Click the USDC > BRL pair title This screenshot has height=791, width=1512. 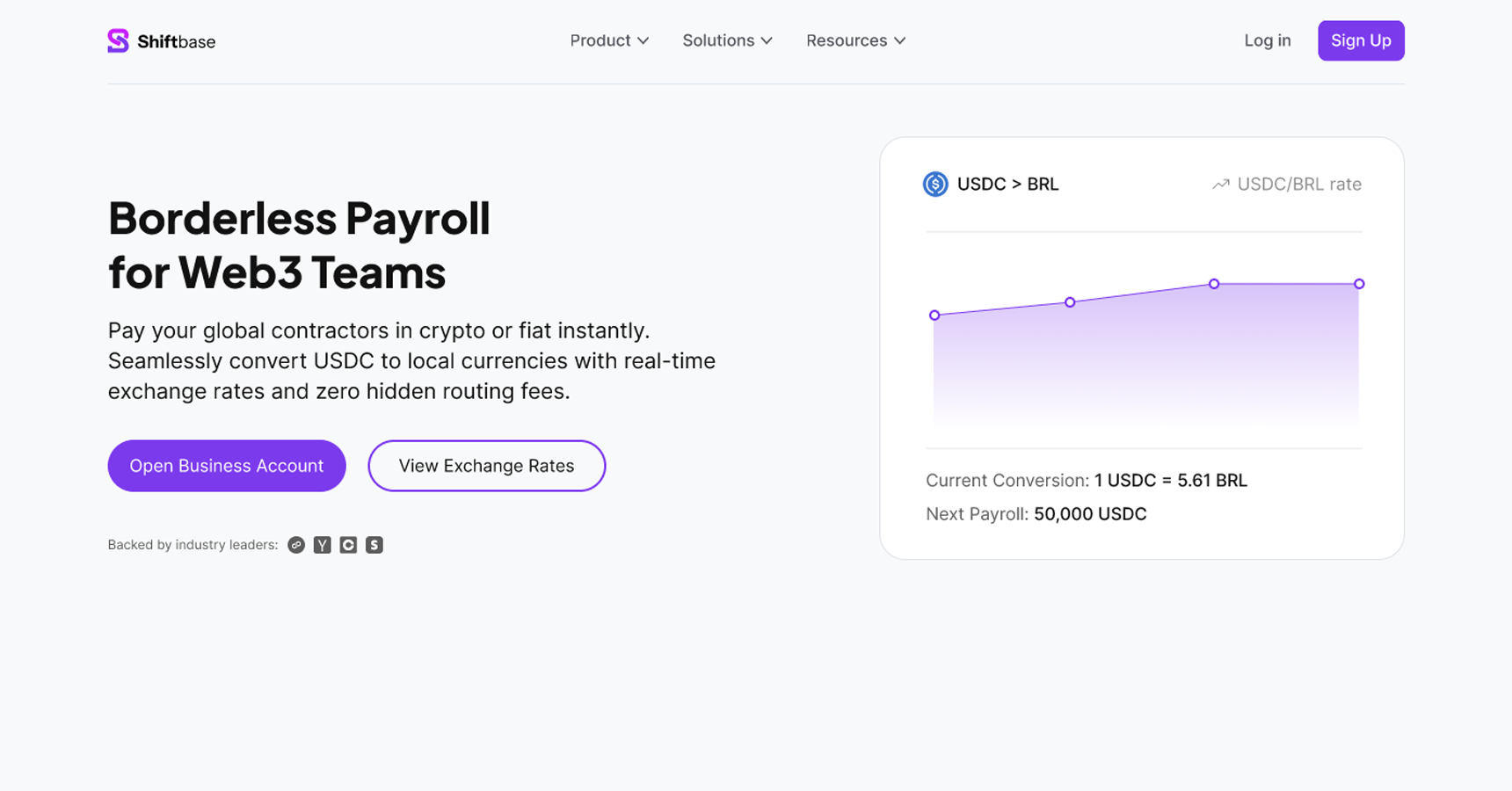1007,185
